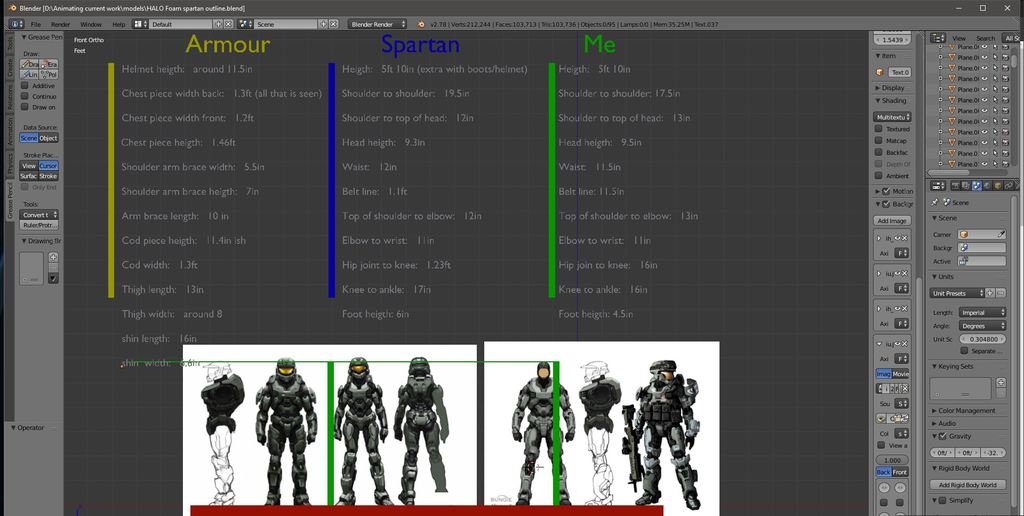Switch to World properties tab icon
The width and height of the screenshot is (1024, 516).
(x=987, y=186)
